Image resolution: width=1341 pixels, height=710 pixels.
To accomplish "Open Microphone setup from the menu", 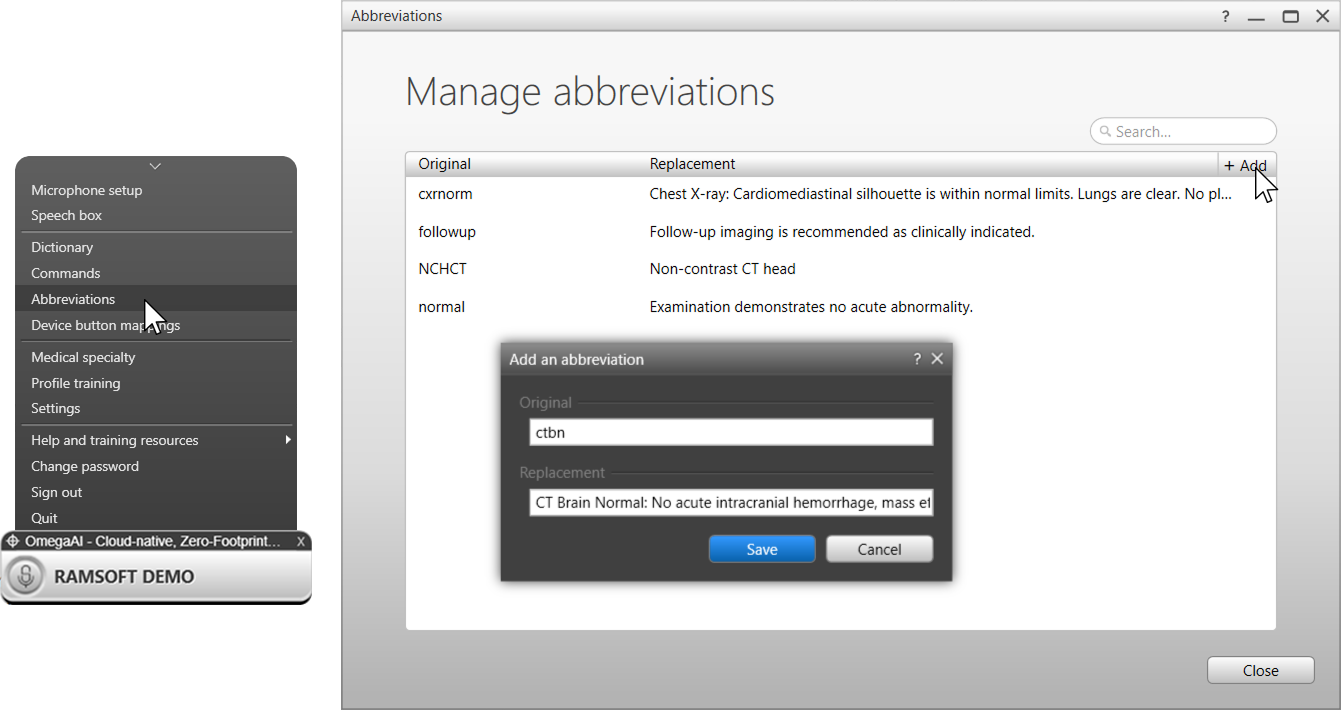I will click(x=87, y=190).
